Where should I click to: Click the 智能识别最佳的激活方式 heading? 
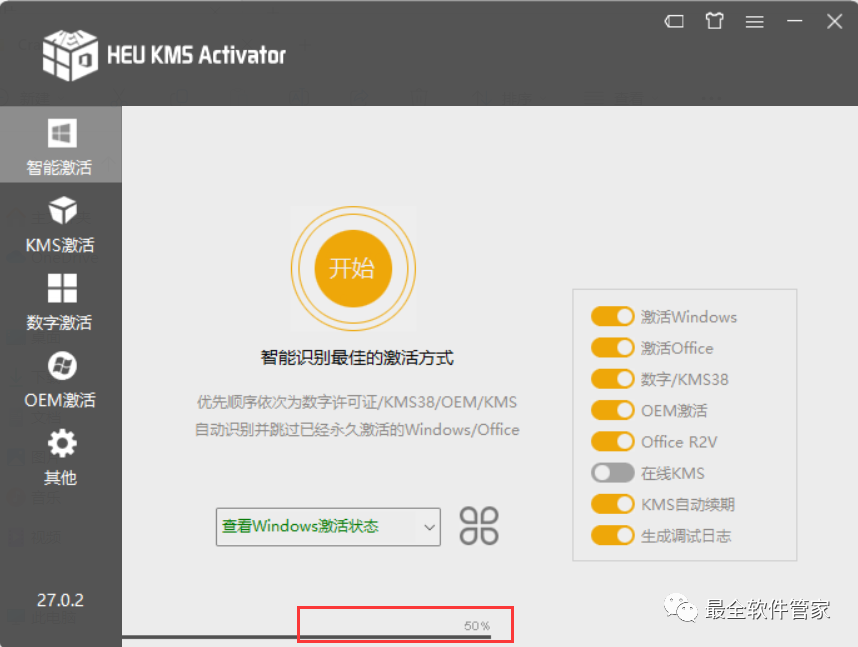coord(357,358)
